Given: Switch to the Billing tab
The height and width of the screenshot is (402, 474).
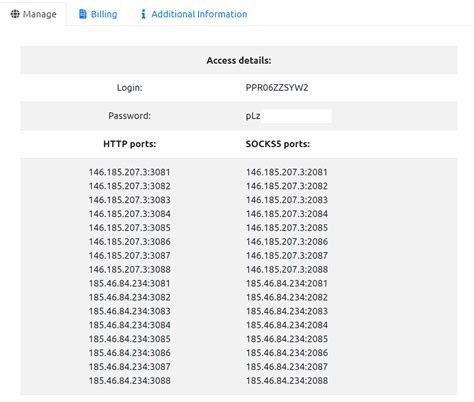Looking at the screenshot, I should coord(98,14).
